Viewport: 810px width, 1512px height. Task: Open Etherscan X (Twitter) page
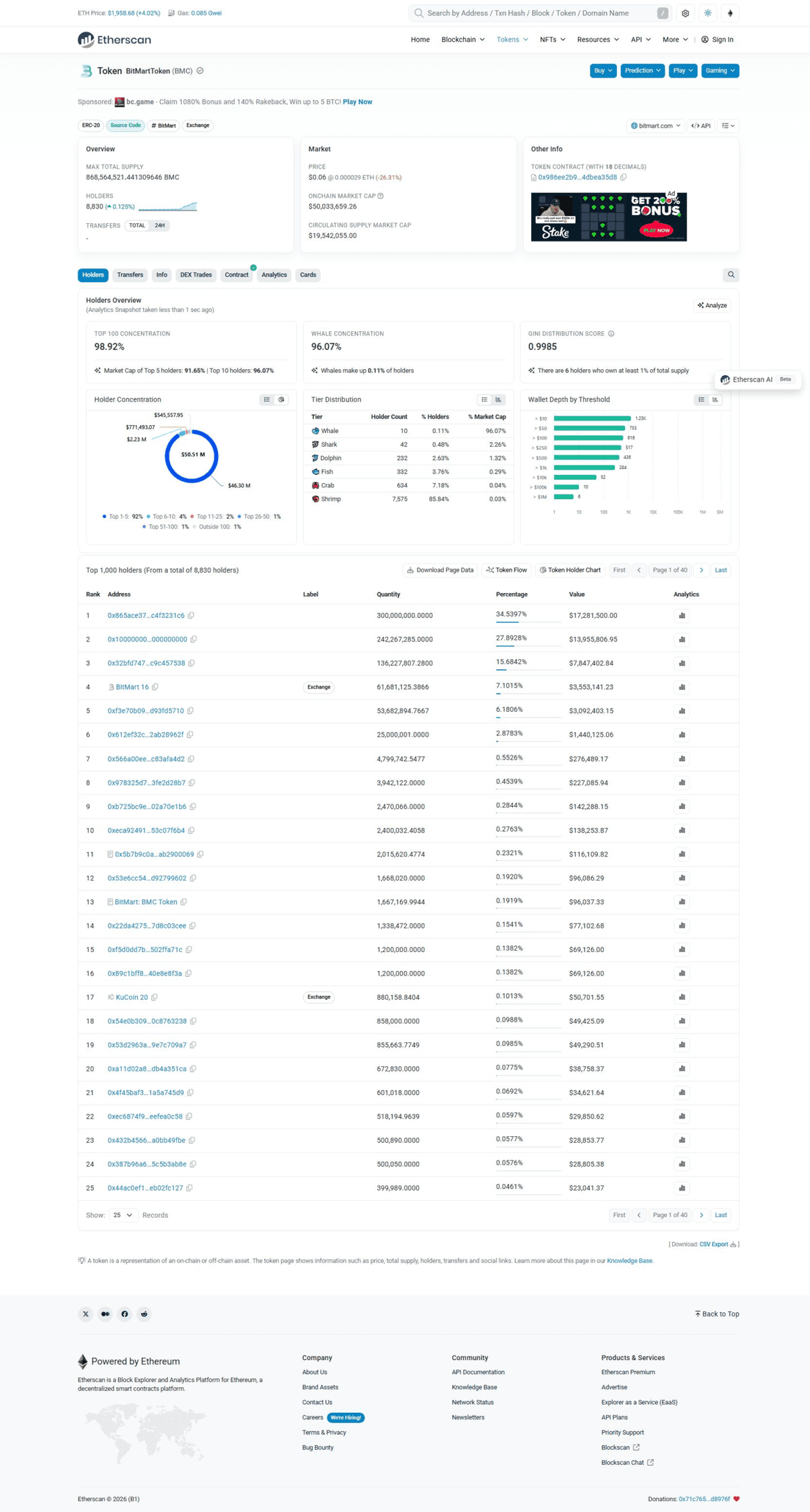coord(86,1314)
